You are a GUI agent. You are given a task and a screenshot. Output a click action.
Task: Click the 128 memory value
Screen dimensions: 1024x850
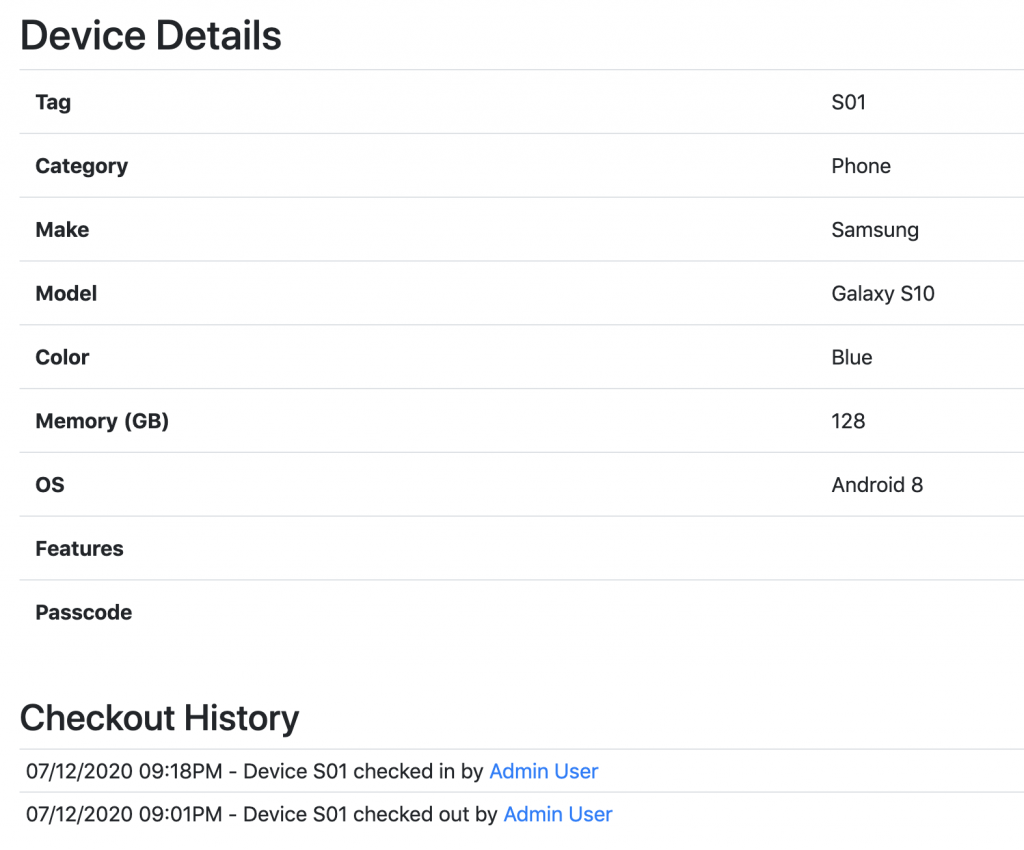pos(848,422)
